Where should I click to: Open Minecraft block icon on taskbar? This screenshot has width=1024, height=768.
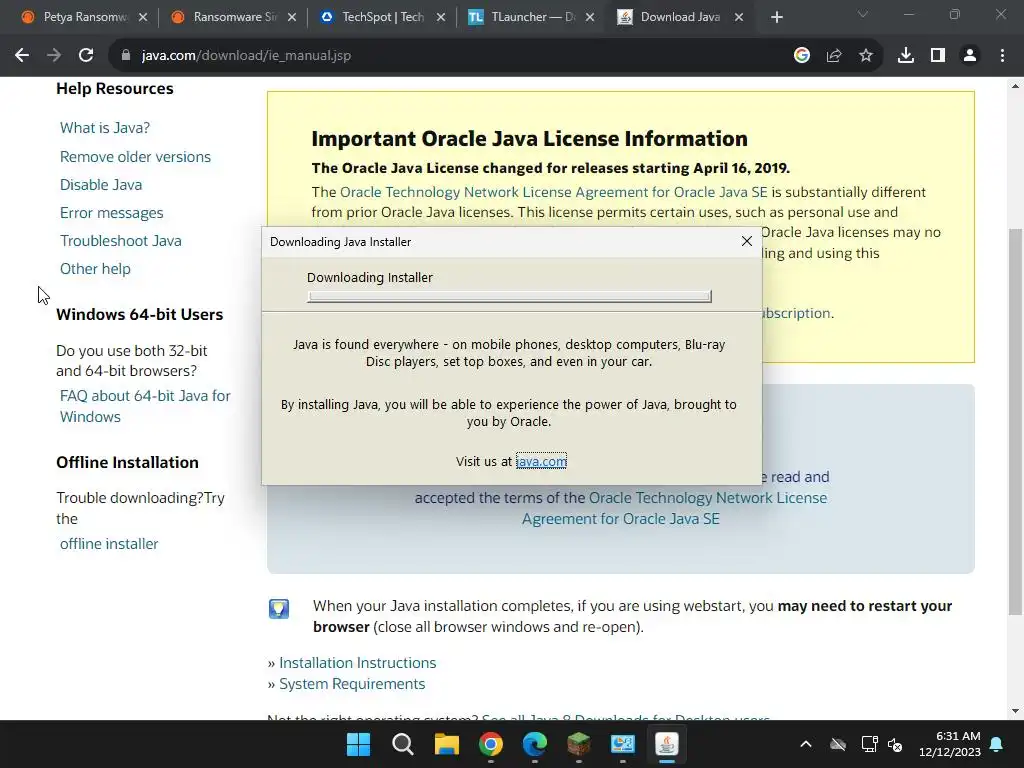[579, 744]
